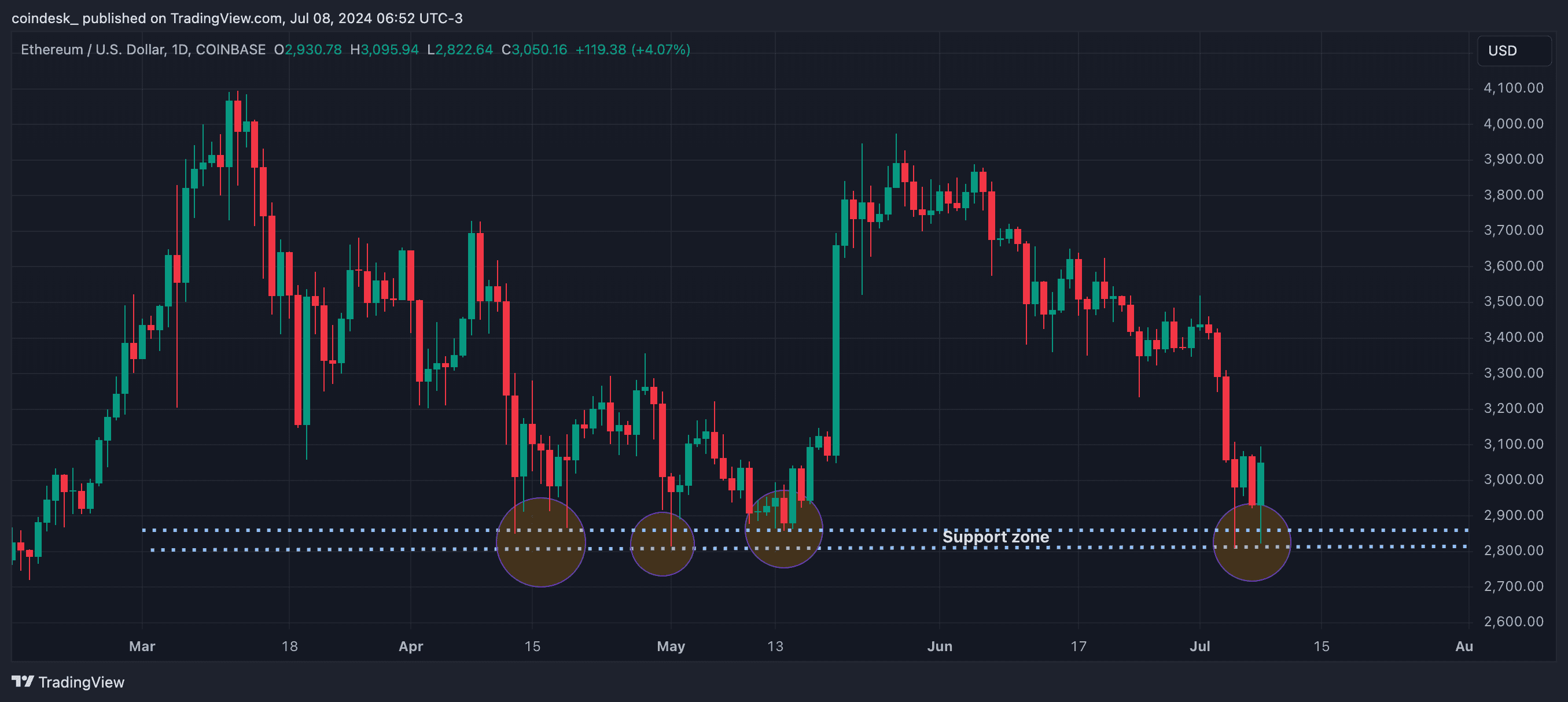Viewport: 1568px width, 702px height.
Task: Click the 'Mar' date axis label
Action: tap(142, 646)
